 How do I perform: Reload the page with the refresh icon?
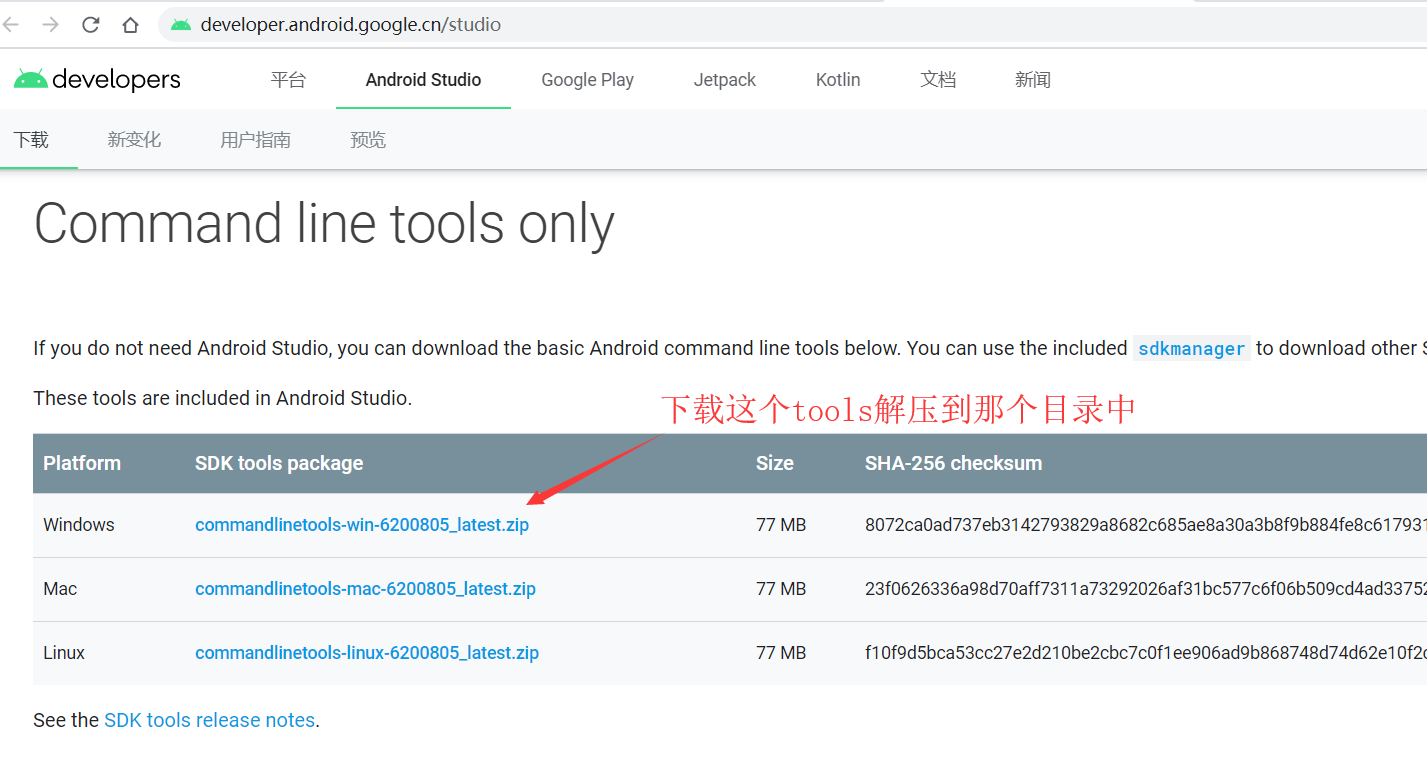90,25
